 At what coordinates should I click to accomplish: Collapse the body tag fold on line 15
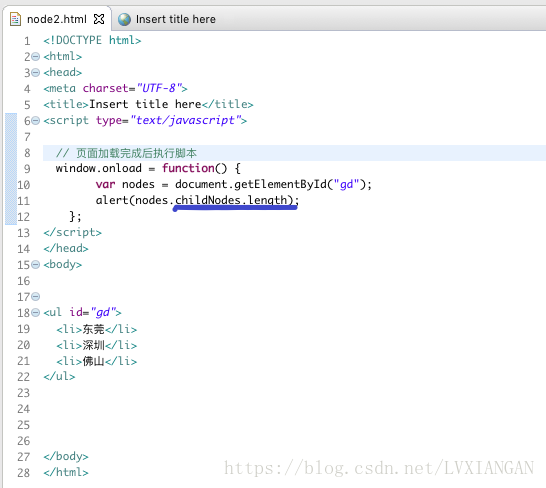[36, 265]
